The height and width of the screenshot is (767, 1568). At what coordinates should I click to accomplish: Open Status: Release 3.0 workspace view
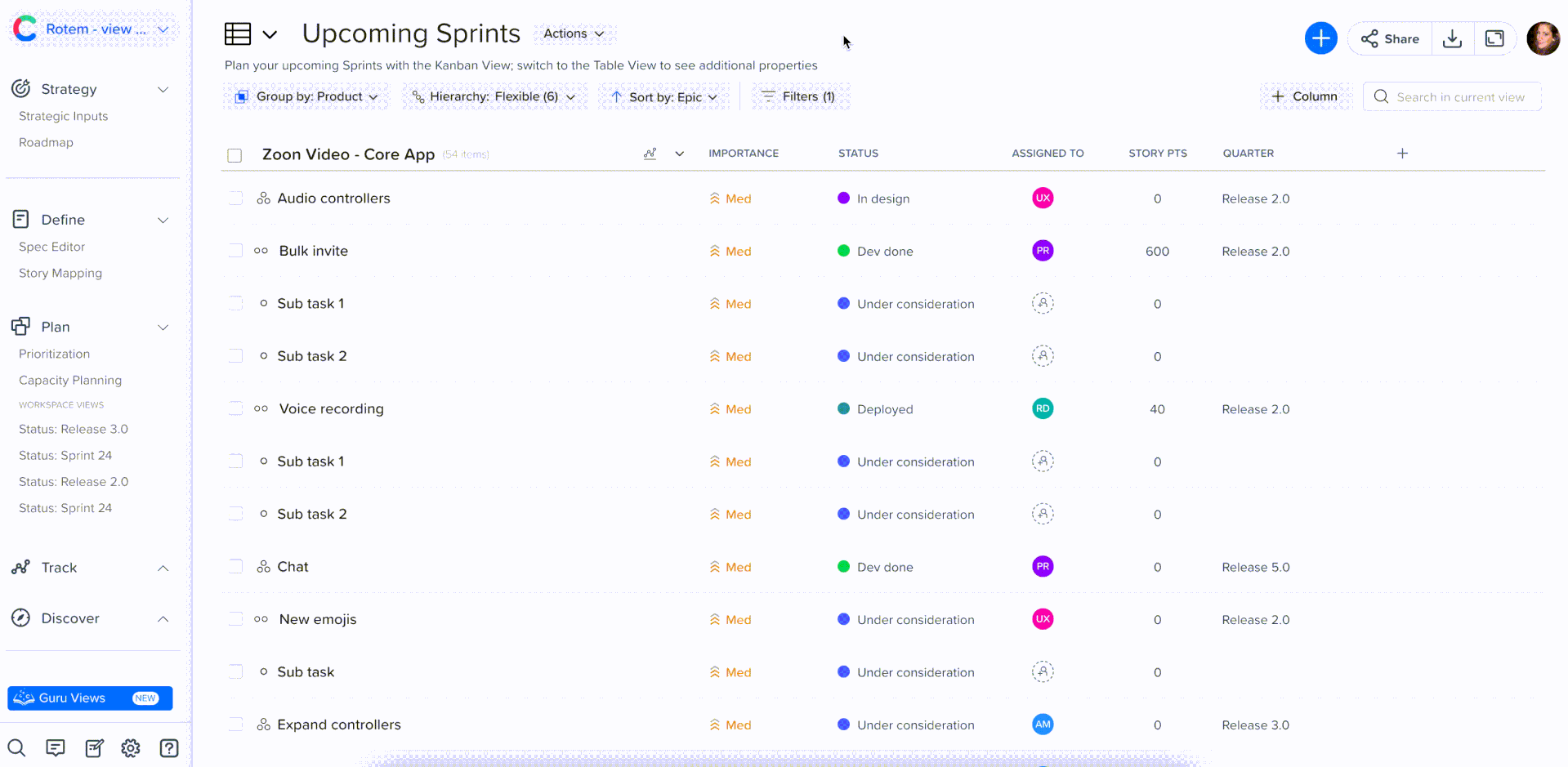[74, 429]
